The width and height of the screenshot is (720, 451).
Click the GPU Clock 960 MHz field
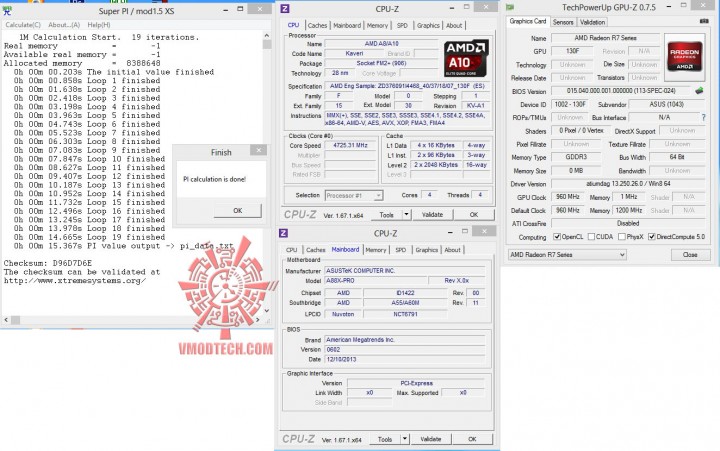tap(568, 197)
